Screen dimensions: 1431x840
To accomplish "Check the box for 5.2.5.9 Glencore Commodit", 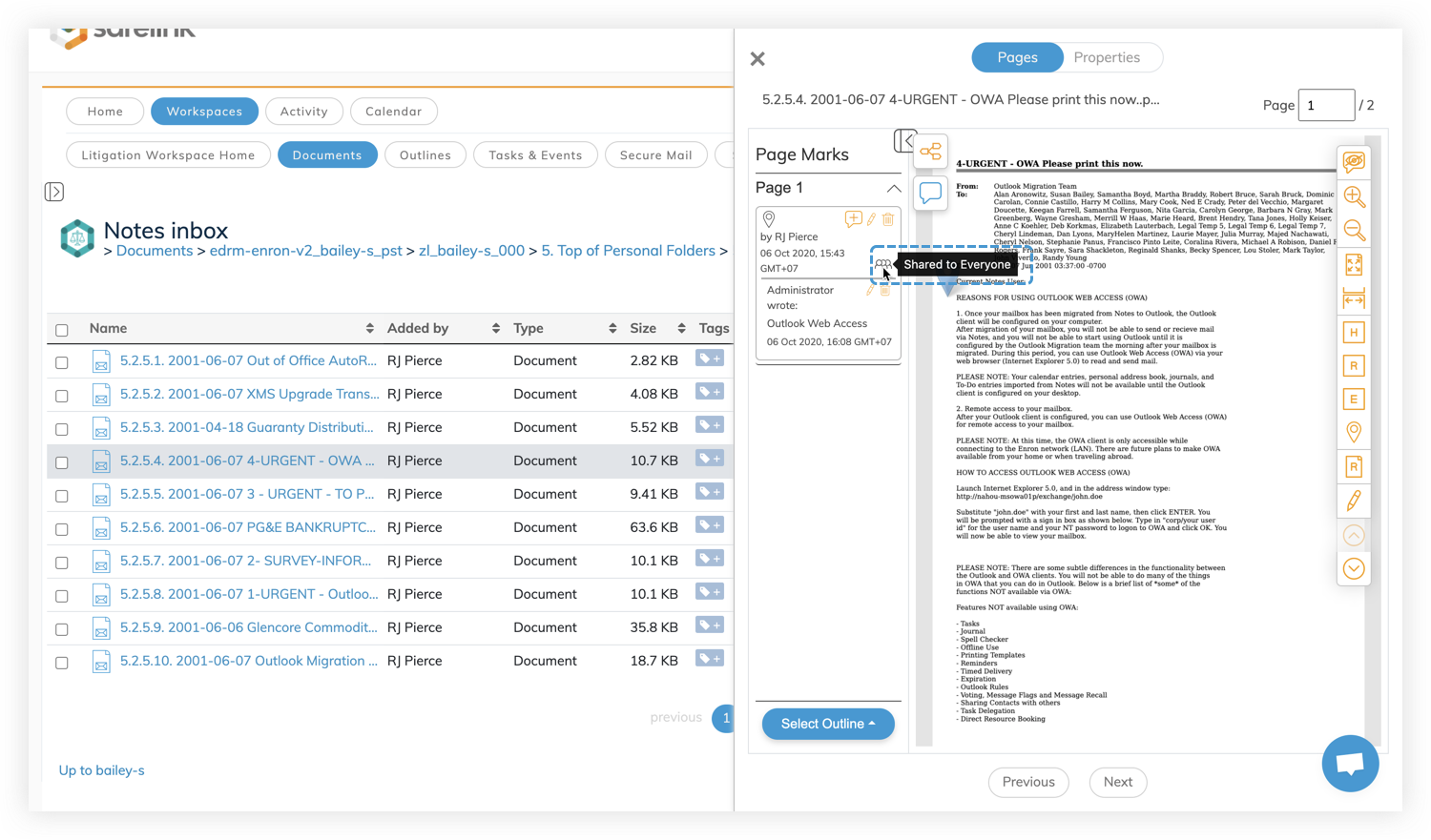I will point(62,629).
